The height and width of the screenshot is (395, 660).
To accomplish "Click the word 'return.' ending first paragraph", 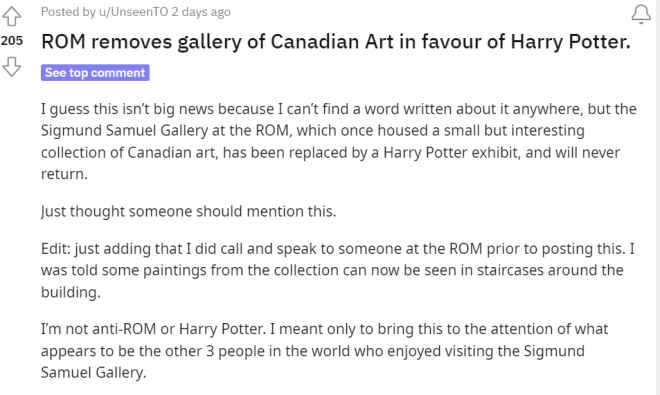I will click(x=64, y=174).
